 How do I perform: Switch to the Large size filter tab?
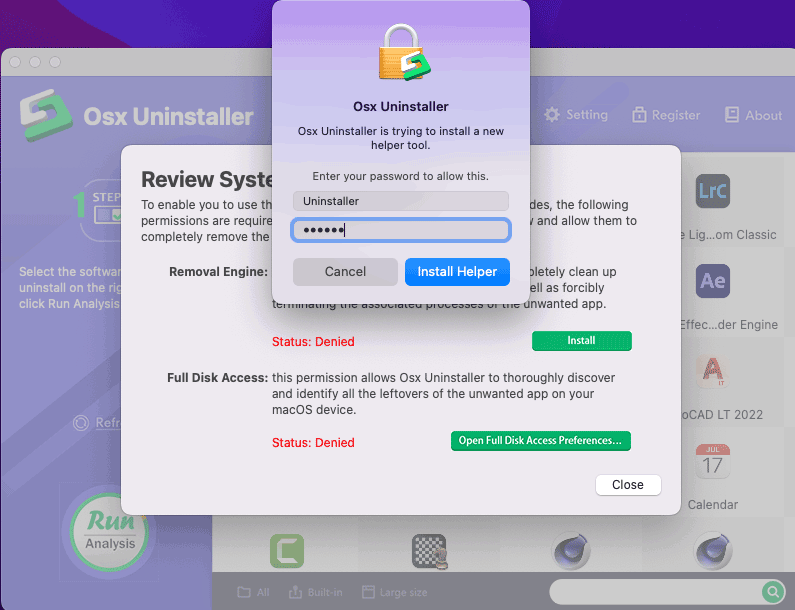394,592
